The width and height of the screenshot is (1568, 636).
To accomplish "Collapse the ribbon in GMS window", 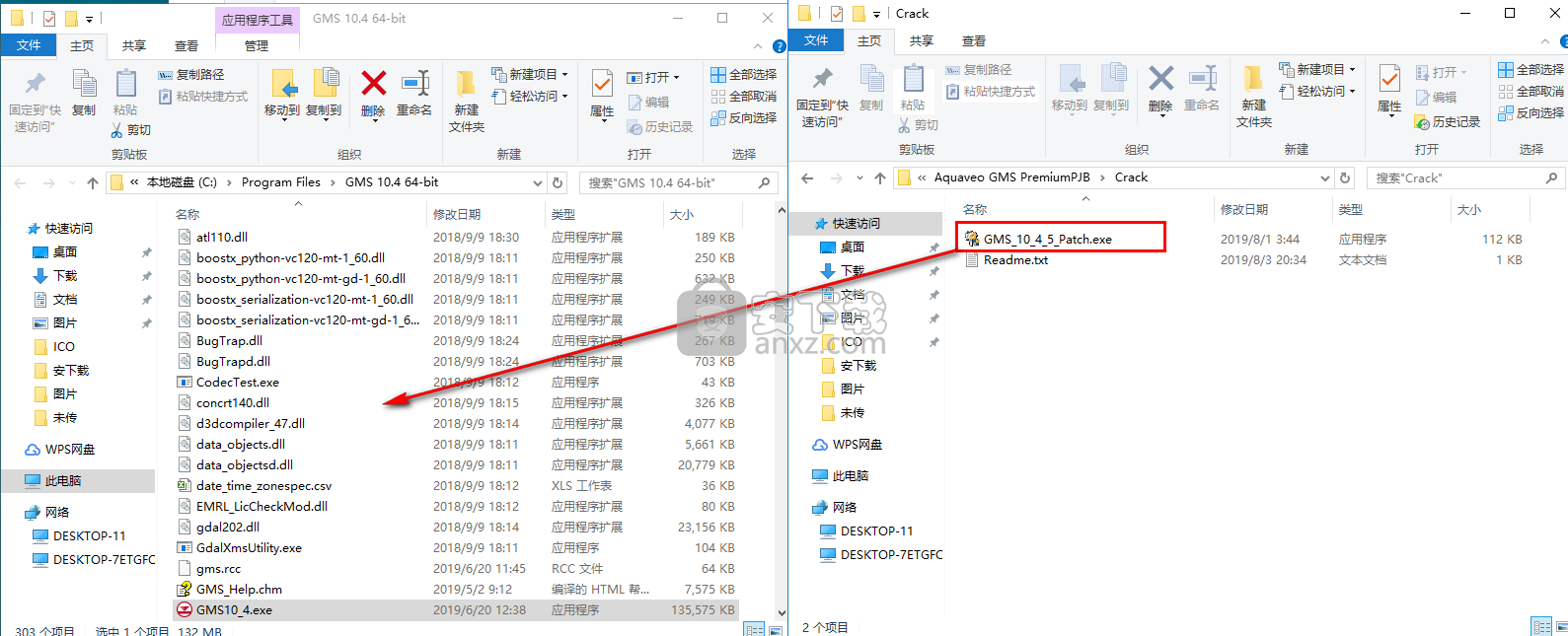I will pos(758,46).
